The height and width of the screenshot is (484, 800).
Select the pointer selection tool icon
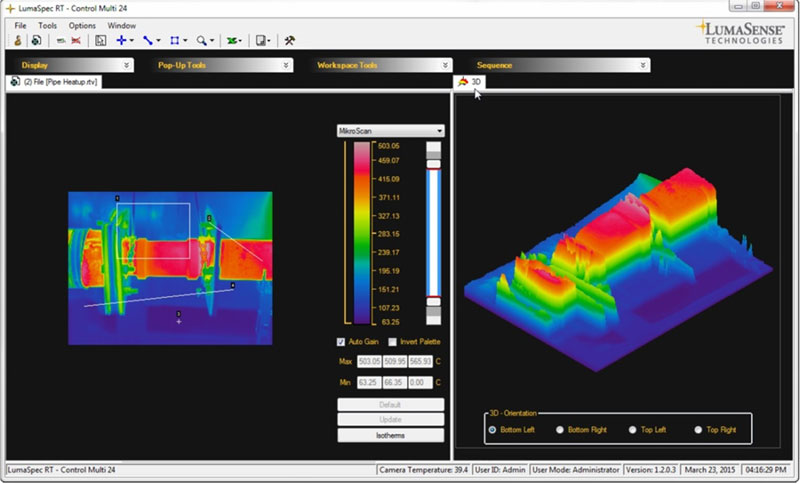[x=101, y=40]
